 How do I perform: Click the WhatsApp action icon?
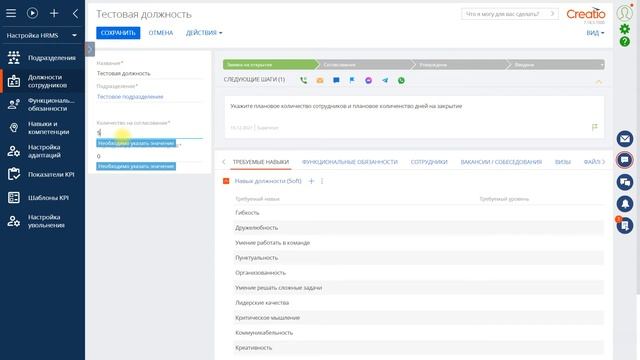(401, 80)
